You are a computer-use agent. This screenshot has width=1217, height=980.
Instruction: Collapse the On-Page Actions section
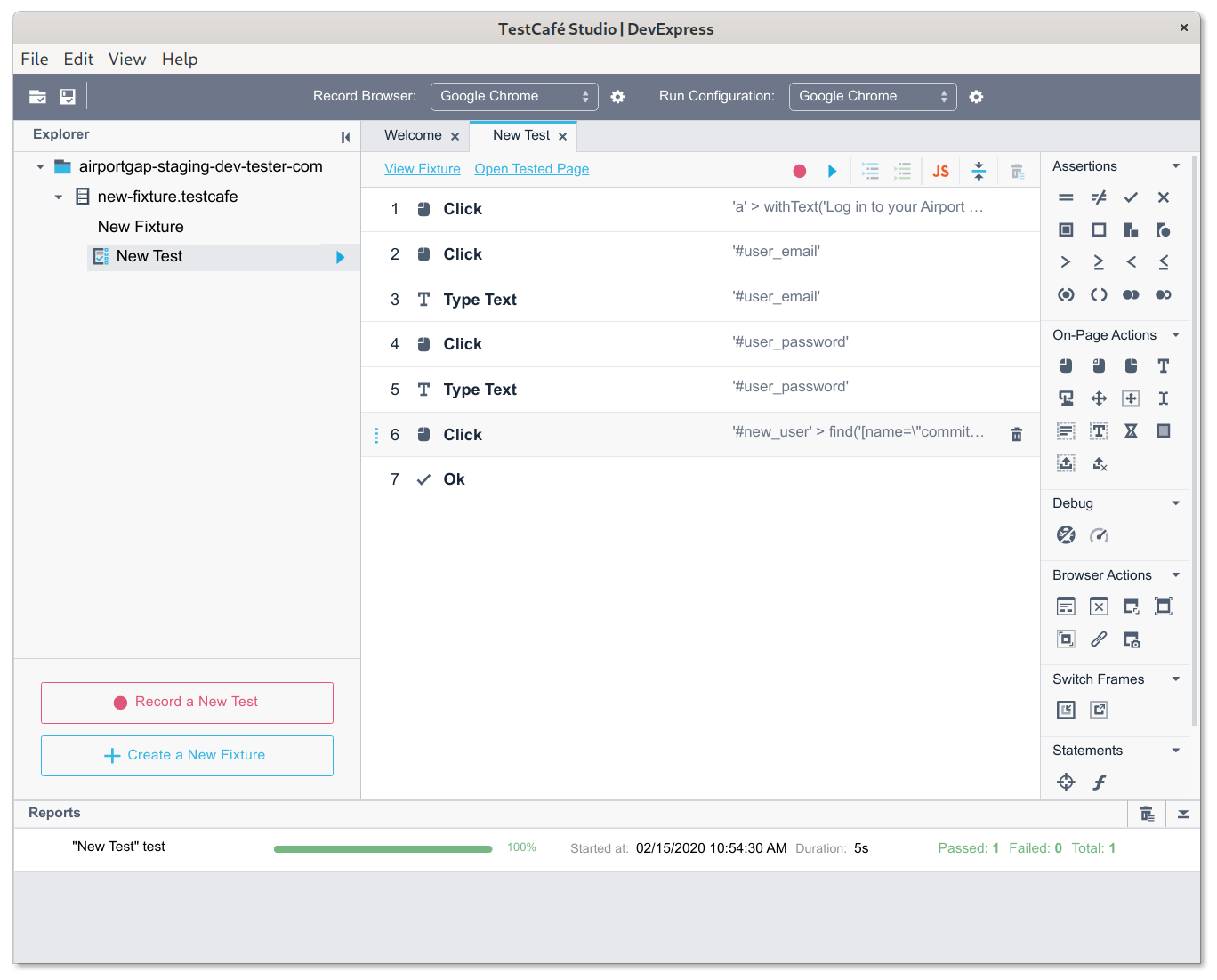(x=1176, y=335)
